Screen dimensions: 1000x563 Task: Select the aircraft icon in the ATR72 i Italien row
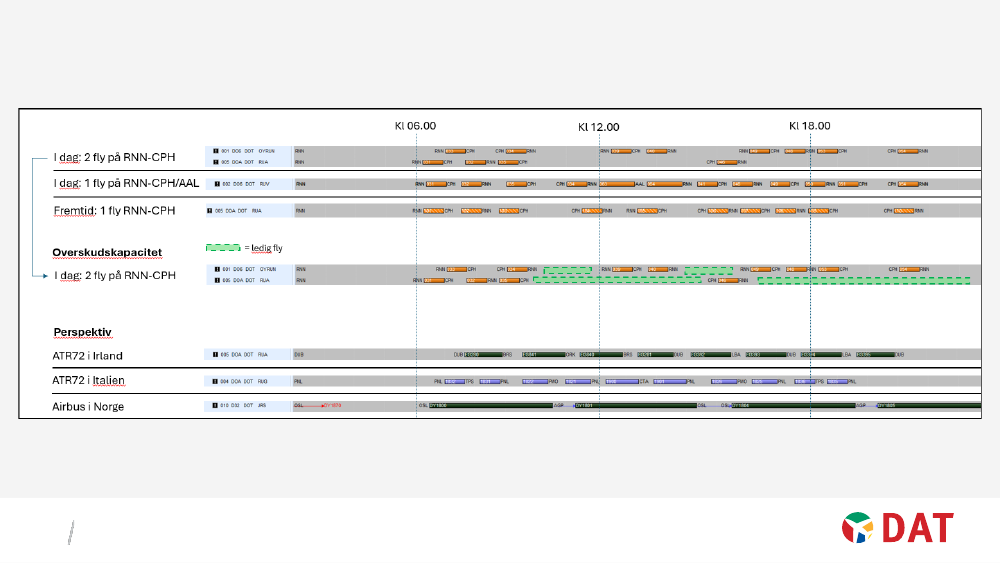click(x=210, y=381)
